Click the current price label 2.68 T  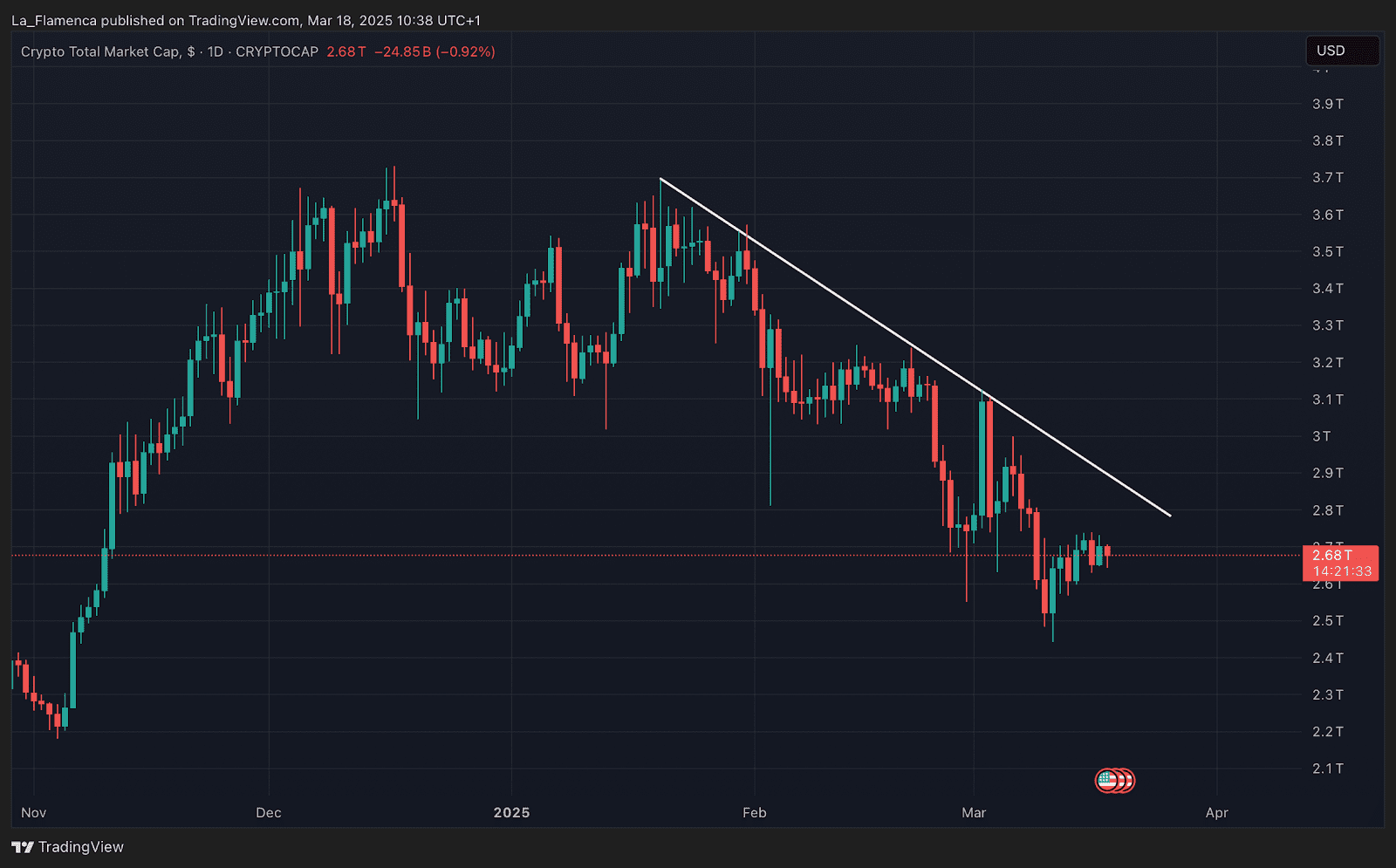[1332, 556]
